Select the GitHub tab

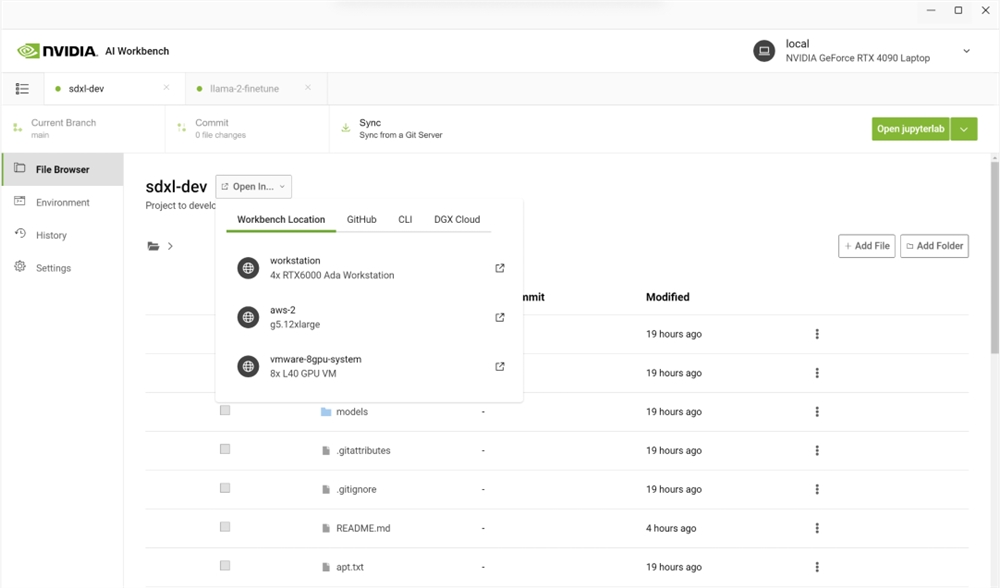click(362, 219)
